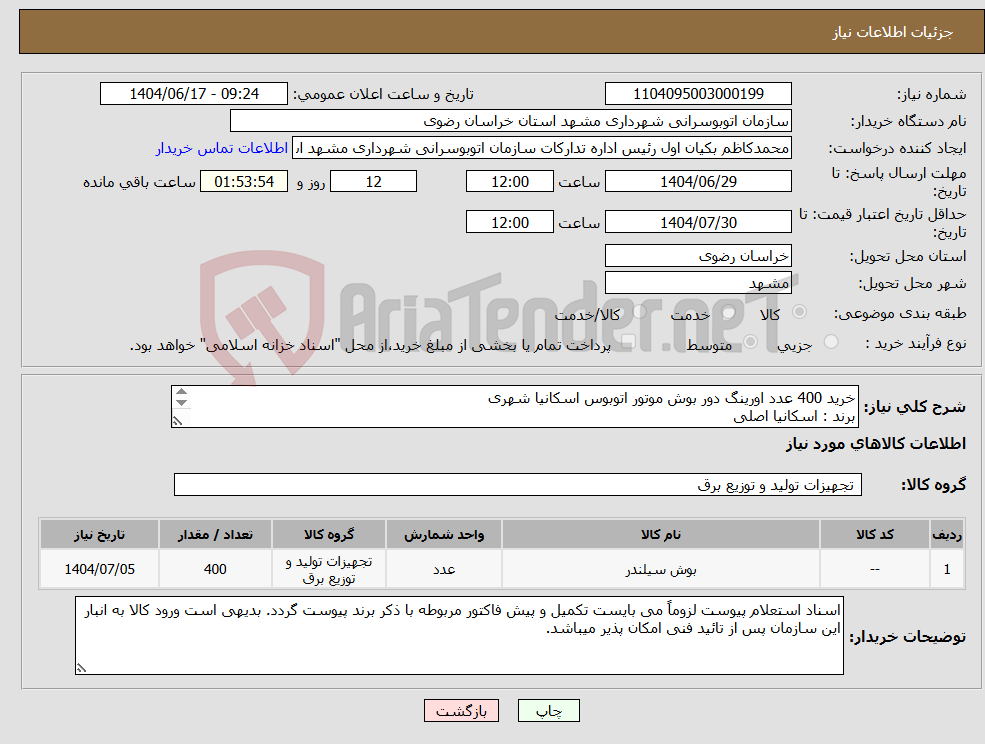Click the announcement date field 1404/06/17
The height and width of the screenshot is (744, 985).
(193, 93)
